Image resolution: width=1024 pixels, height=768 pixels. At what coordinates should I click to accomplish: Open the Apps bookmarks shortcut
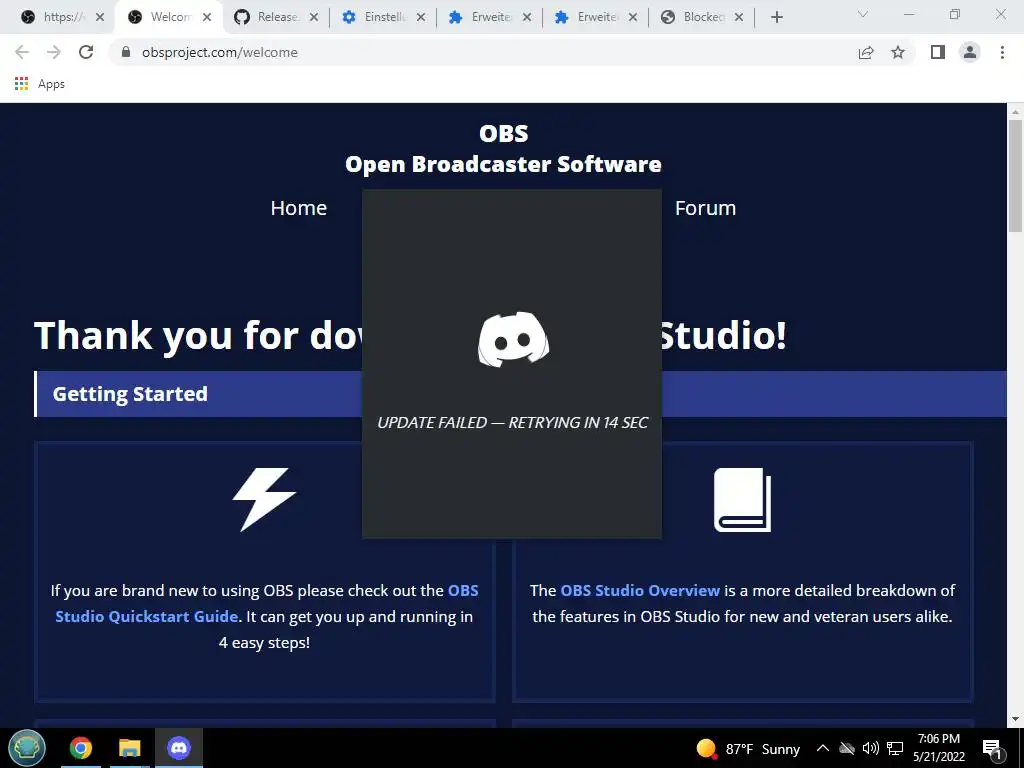click(x=40, y=84)
